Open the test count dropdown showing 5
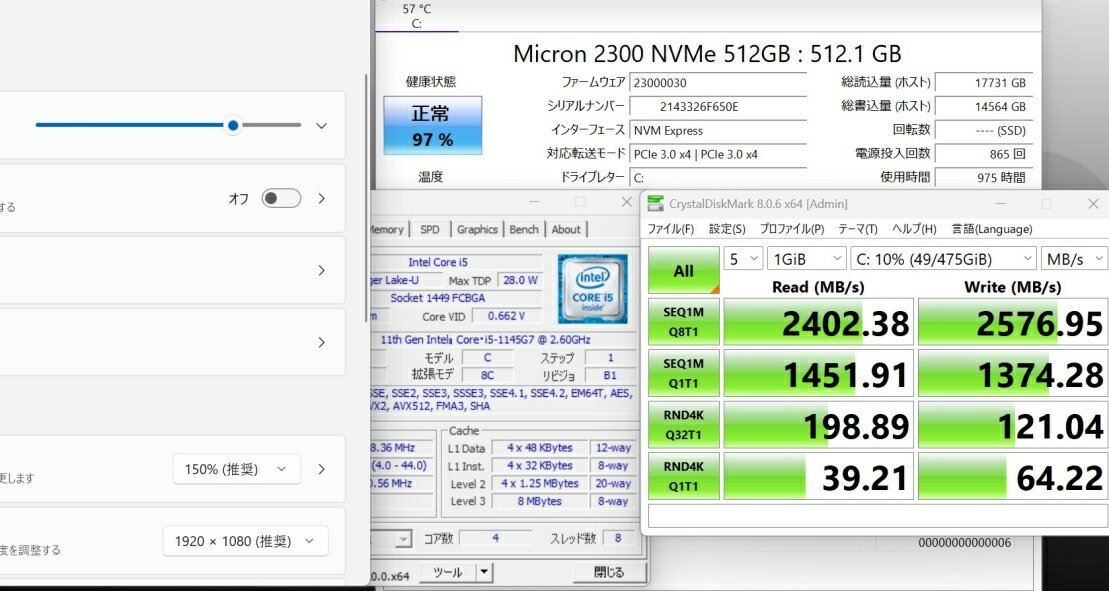 click(743, 259)
